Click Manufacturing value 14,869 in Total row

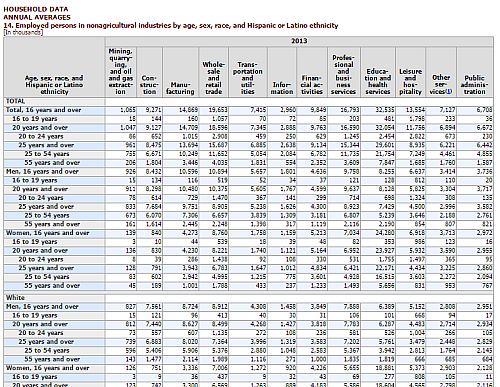tap(188, 110)
